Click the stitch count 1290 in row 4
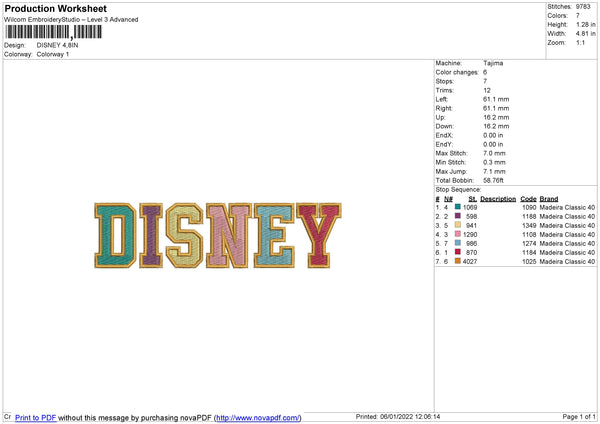The height and width of the screenshot is (424, 600). click(470, 235)
